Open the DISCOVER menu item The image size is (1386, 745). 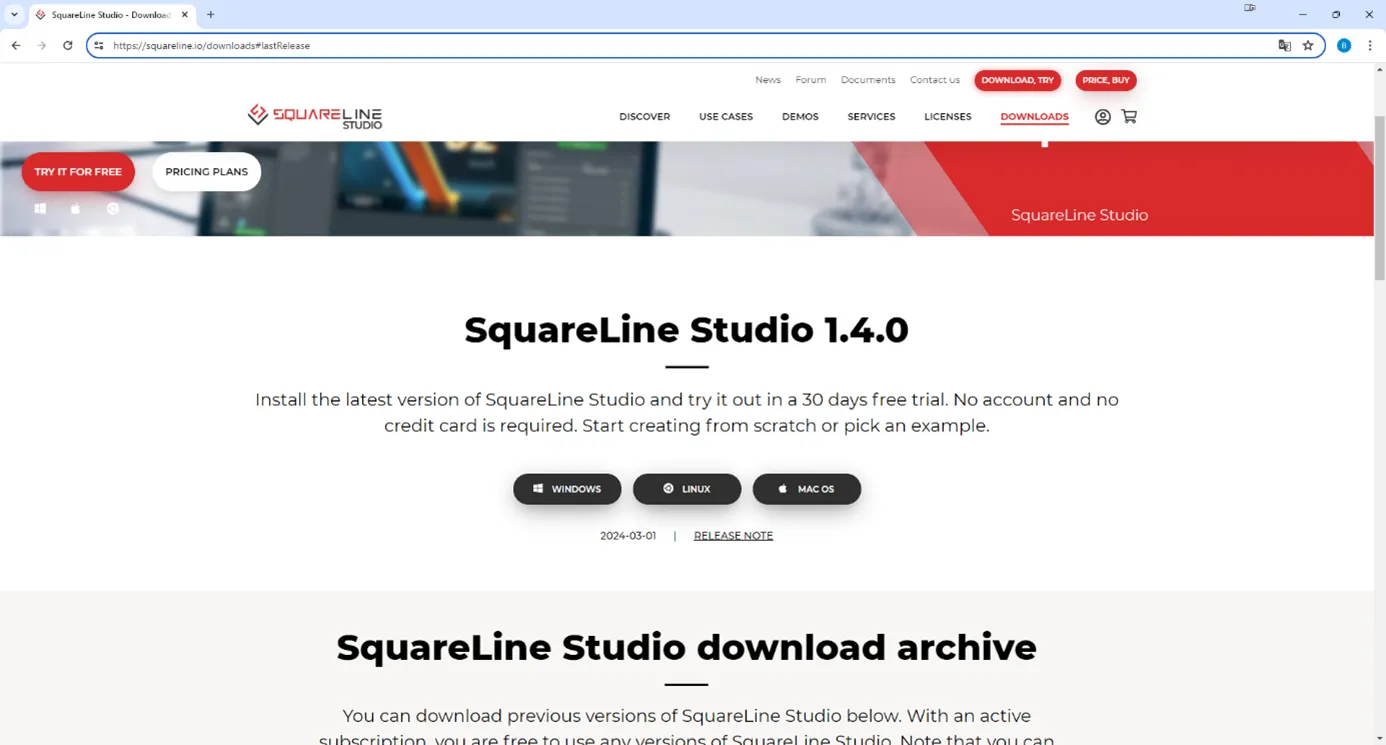click(644, 117)
